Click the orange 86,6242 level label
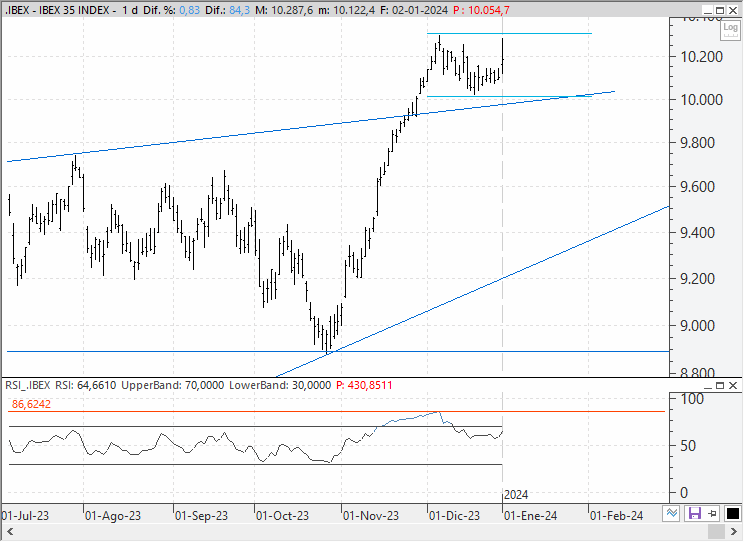This screenshot has height=542, width=744. tap(31, 404)
